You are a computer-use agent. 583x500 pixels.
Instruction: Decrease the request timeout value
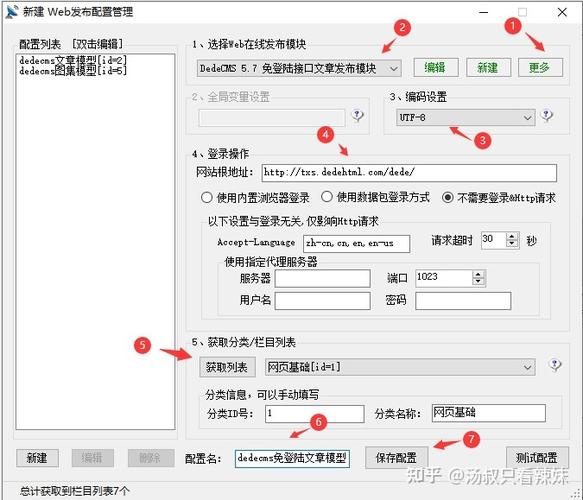(x=512, y=244)
